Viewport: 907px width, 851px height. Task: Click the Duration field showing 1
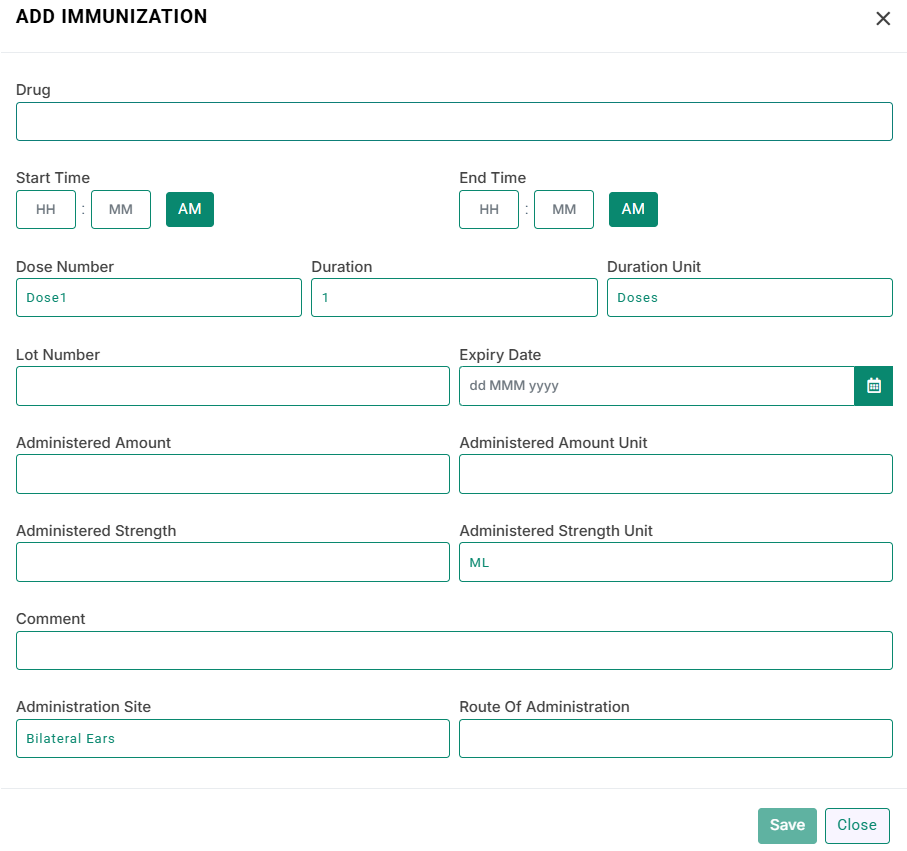point(454,297)
